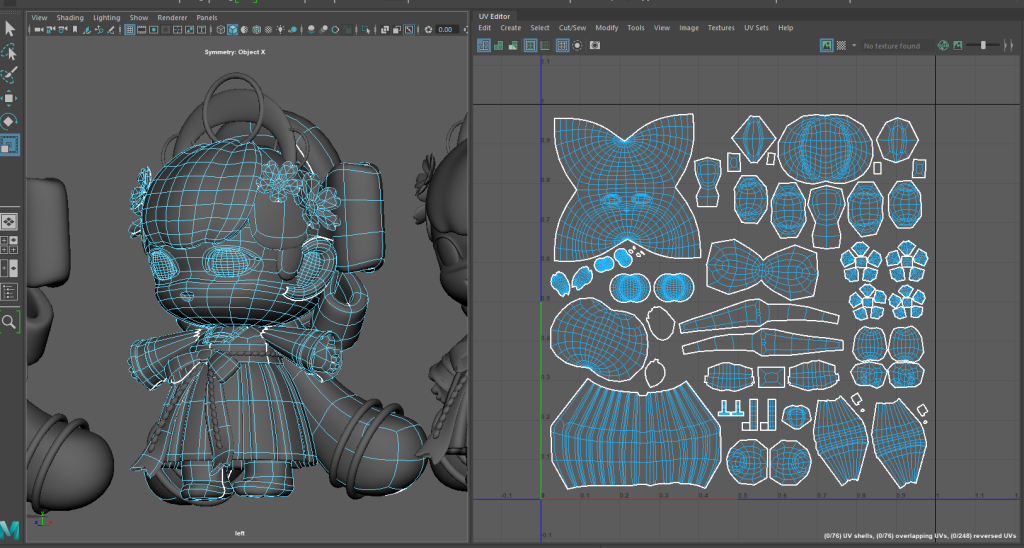Click the Image Plane icon
This screenshot has width=1024, height=548.
[88, 29]
